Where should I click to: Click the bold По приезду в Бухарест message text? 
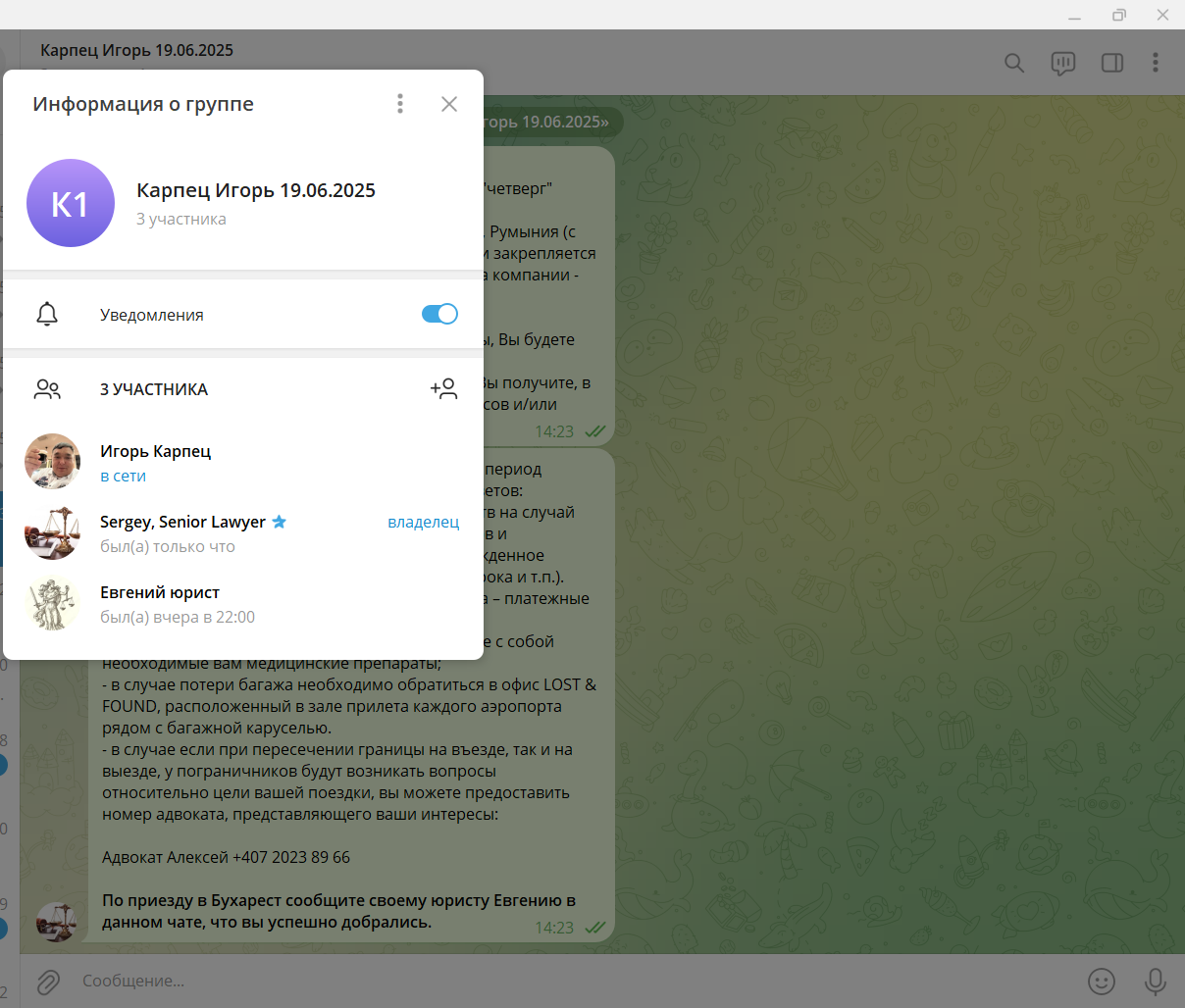tap(338, 911)
